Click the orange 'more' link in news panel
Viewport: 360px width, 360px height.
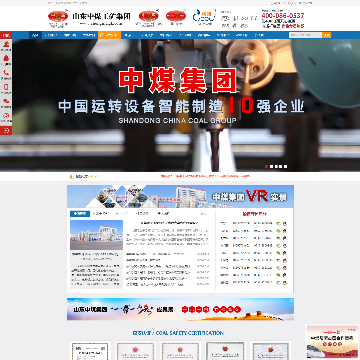point(204,214)
